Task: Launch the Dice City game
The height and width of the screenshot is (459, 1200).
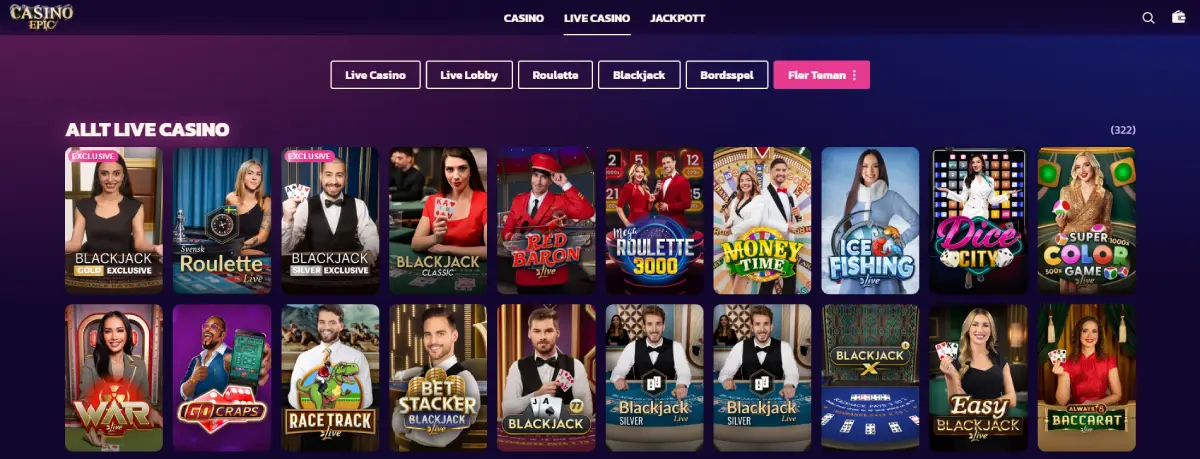Action: (978, 220)
